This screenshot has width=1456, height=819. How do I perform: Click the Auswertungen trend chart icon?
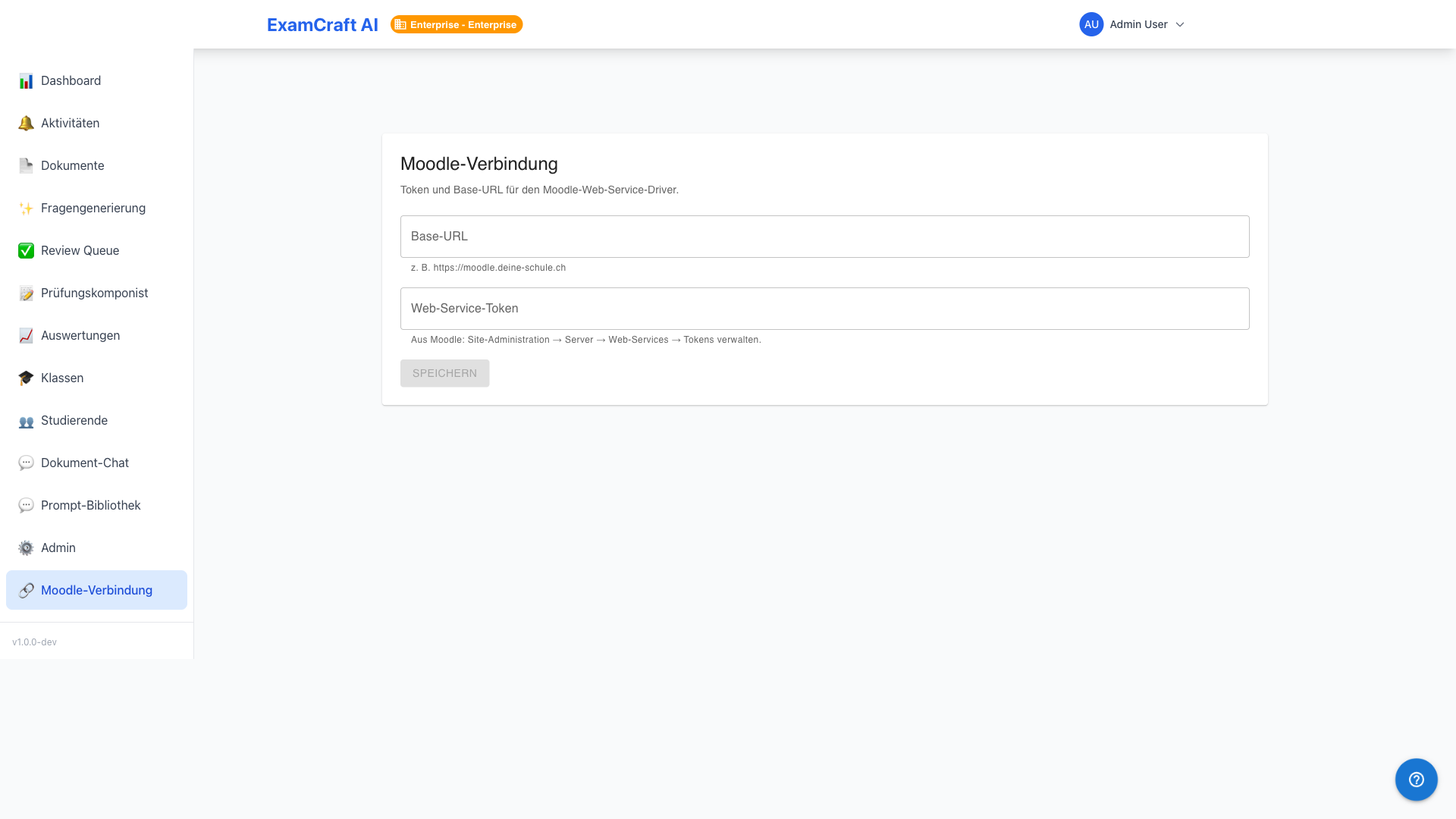coord(26,336)
